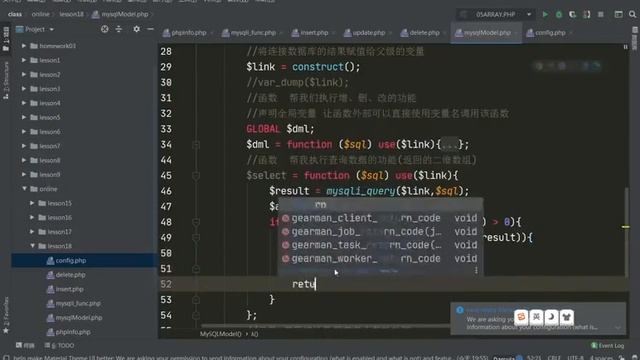
Task: Choose gearman_job_ completion suggestion
Action: tap(380, 231)
